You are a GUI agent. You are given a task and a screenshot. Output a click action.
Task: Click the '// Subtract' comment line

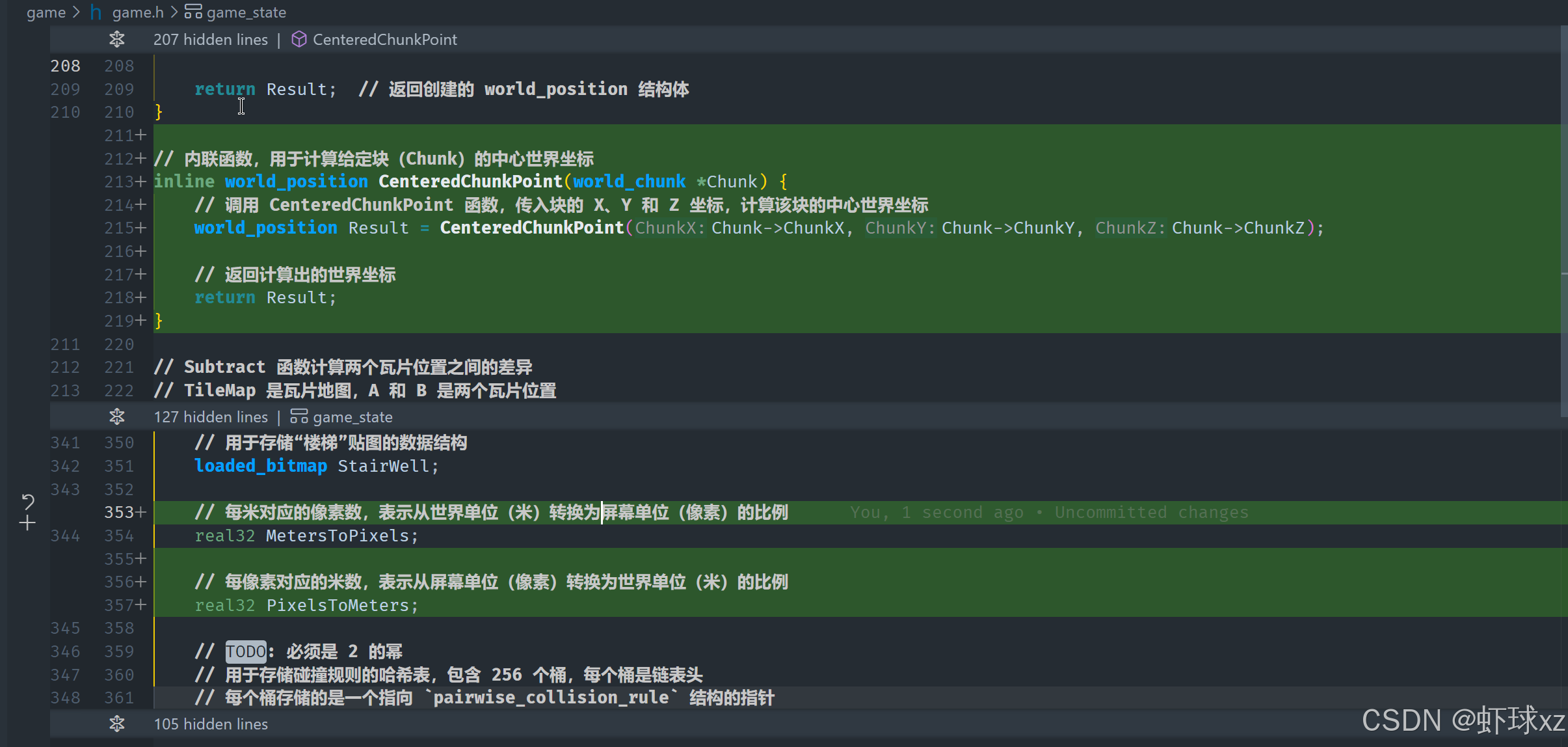coord(343,367)
